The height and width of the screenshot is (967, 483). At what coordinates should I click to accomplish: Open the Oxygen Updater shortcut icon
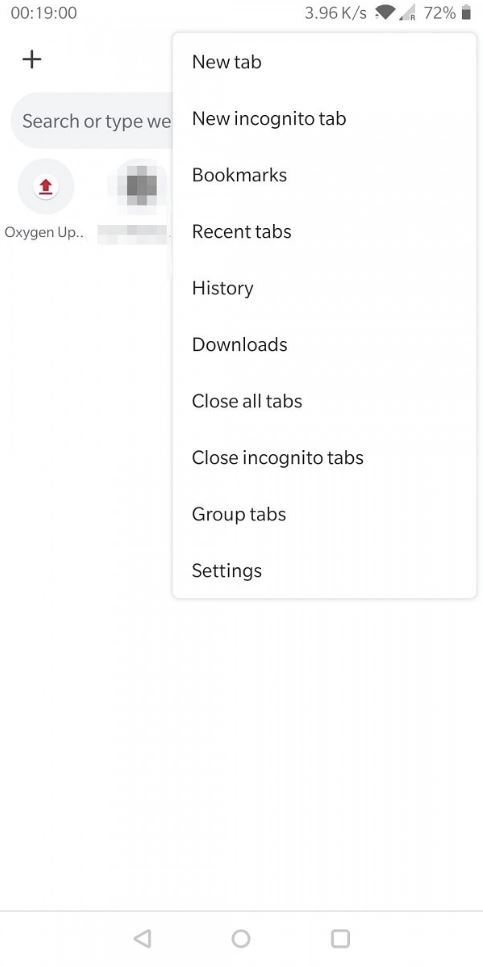[x=46, y=186]
